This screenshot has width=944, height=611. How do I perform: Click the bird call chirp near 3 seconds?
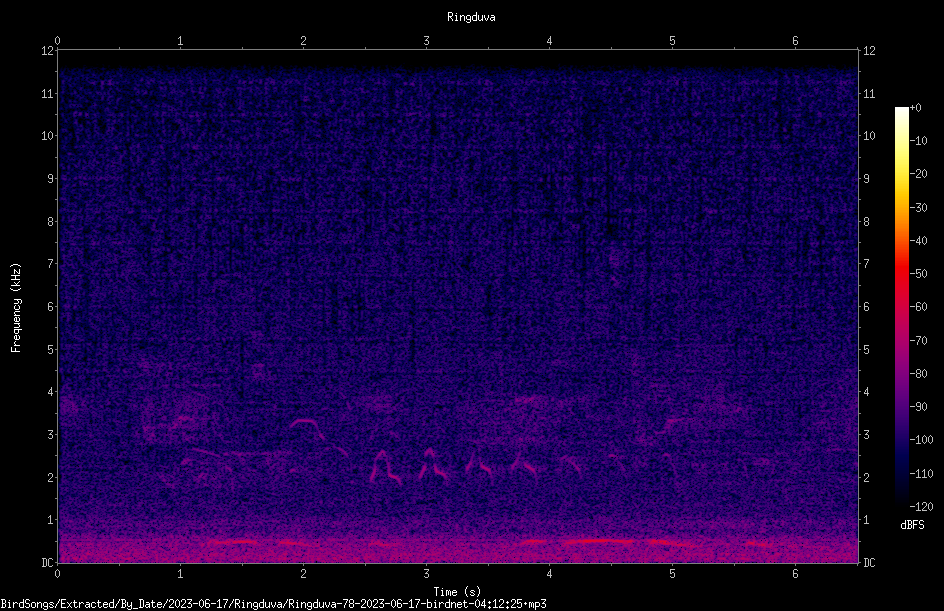pos(433,465)
